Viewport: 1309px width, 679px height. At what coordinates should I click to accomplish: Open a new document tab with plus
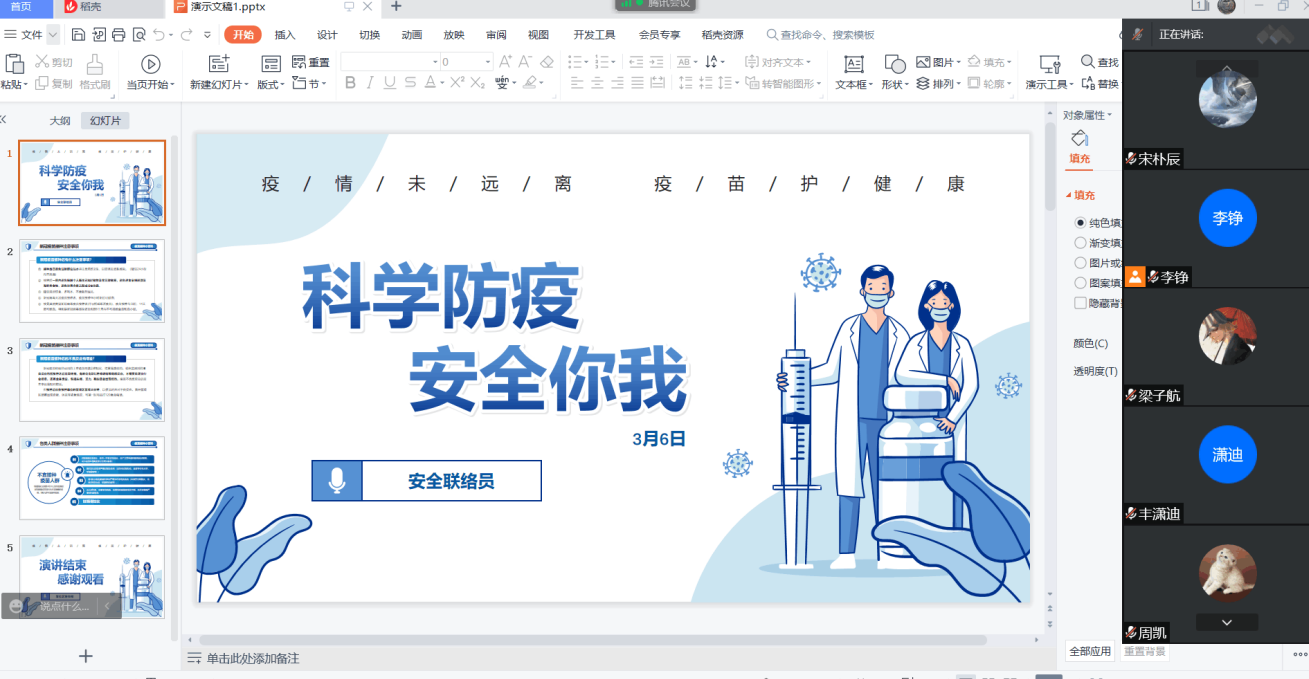pos(396,6)
